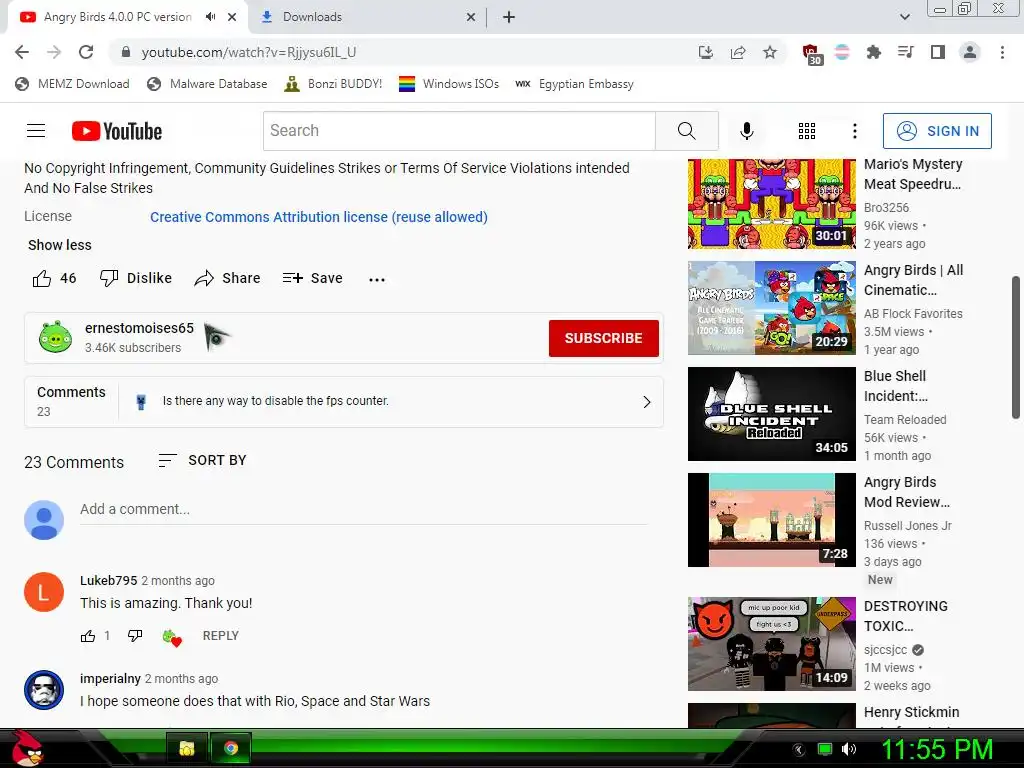Open the SORT BY comments dropdown

(x=202, y=460)
